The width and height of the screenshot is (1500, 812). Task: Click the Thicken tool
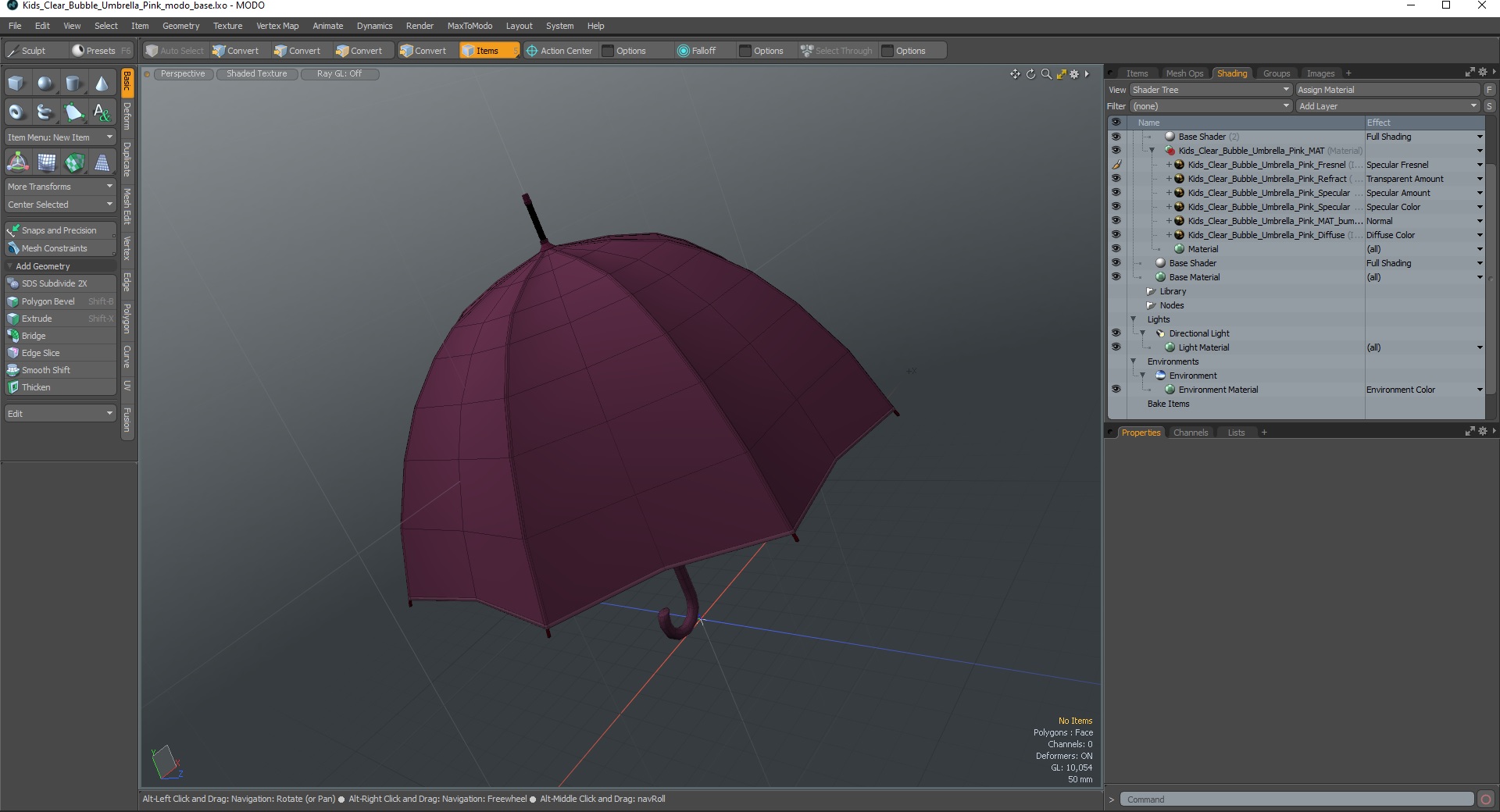tap(60, 387)
